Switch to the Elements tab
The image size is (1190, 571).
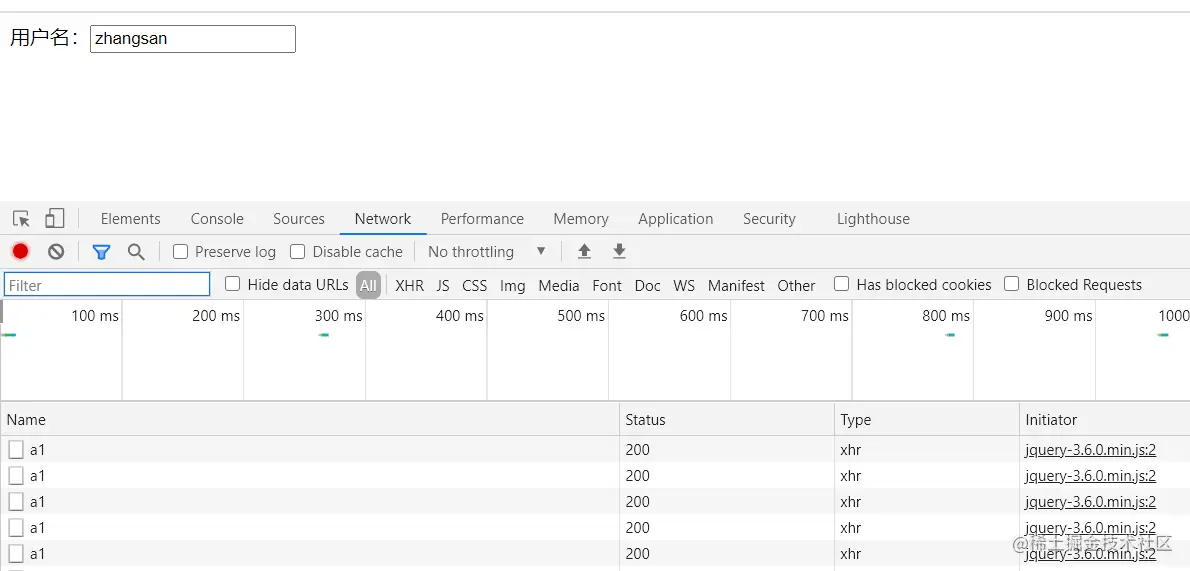(x=131, y=219)
